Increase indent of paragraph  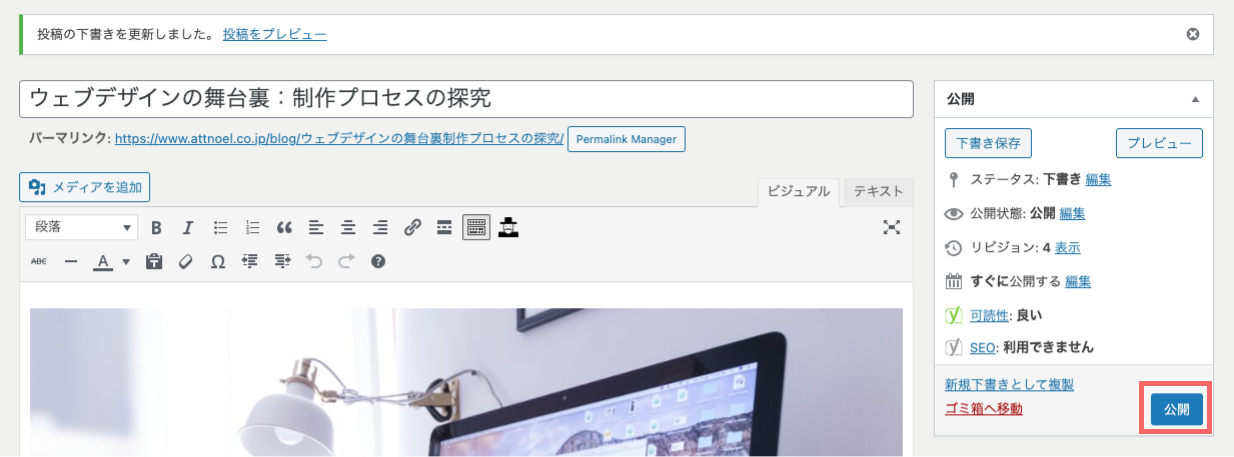coord(282,262)
